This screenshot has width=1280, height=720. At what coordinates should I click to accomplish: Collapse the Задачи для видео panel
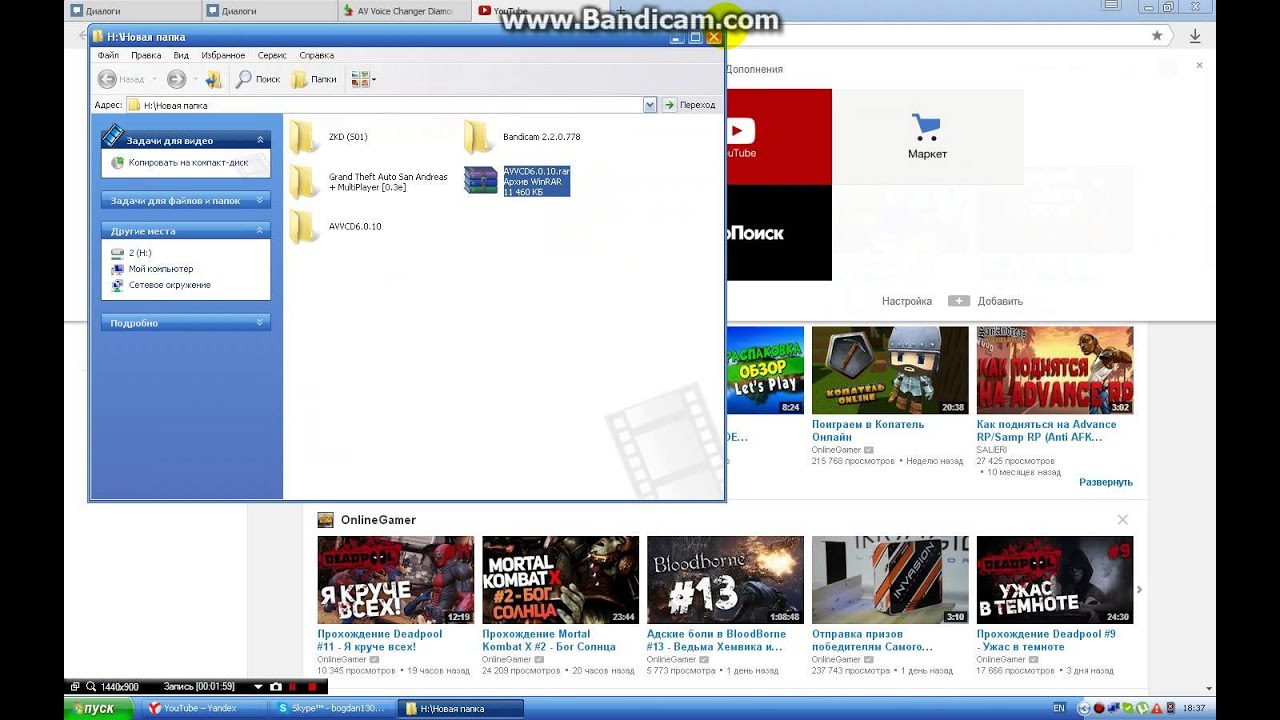click(260, 141)
